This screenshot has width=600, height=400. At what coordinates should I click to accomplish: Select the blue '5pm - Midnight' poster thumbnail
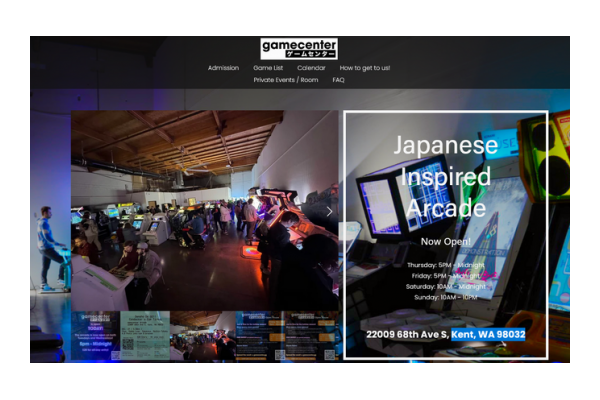tap(96, 336)
